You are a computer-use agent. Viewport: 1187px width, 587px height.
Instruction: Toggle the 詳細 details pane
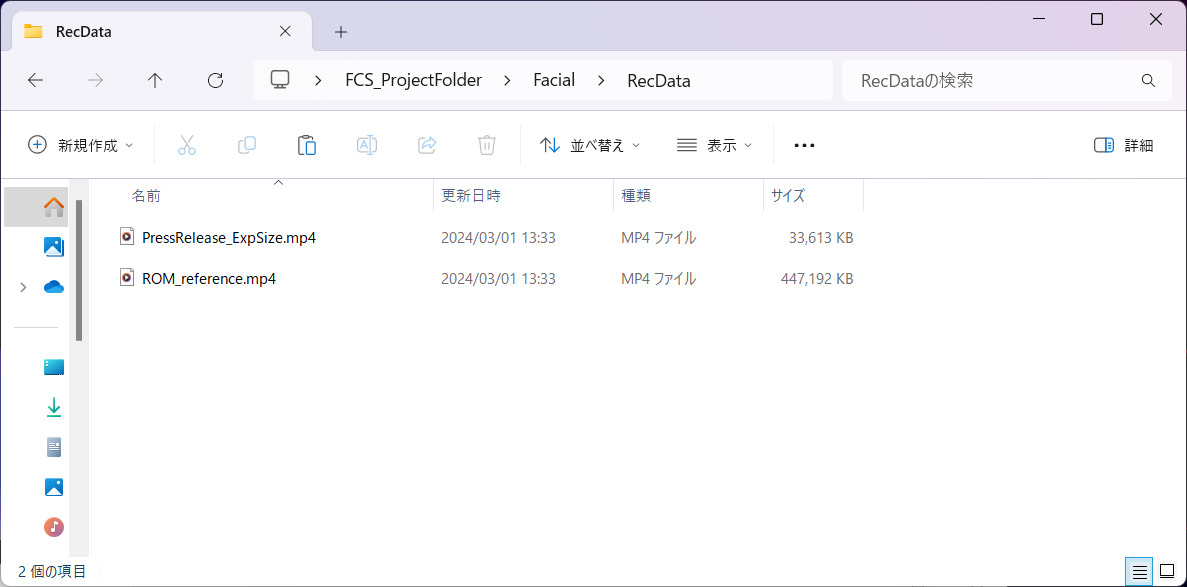click(1124, 145)
